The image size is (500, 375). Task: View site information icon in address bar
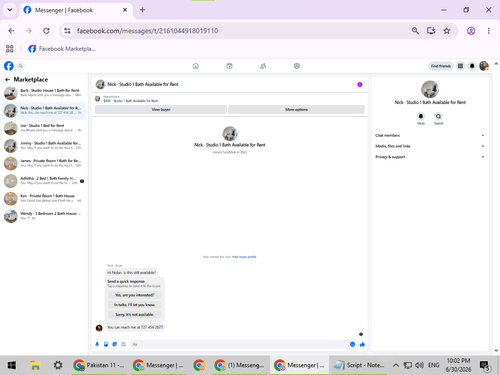coord(67,31)
